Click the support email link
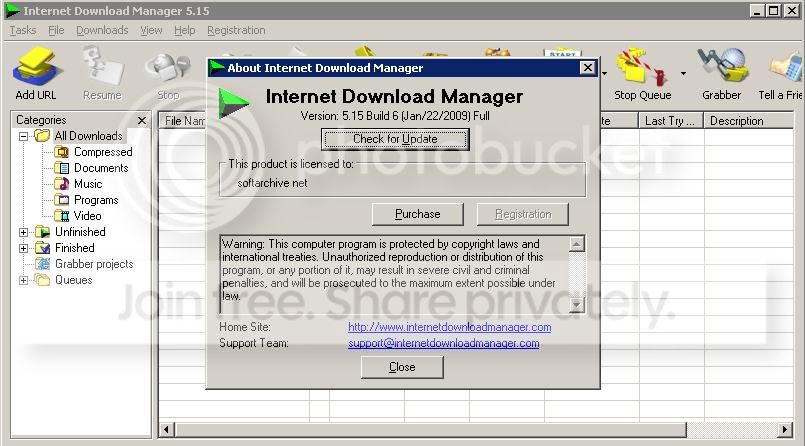The height and width of the screenshot is (446, 805). 444,343
